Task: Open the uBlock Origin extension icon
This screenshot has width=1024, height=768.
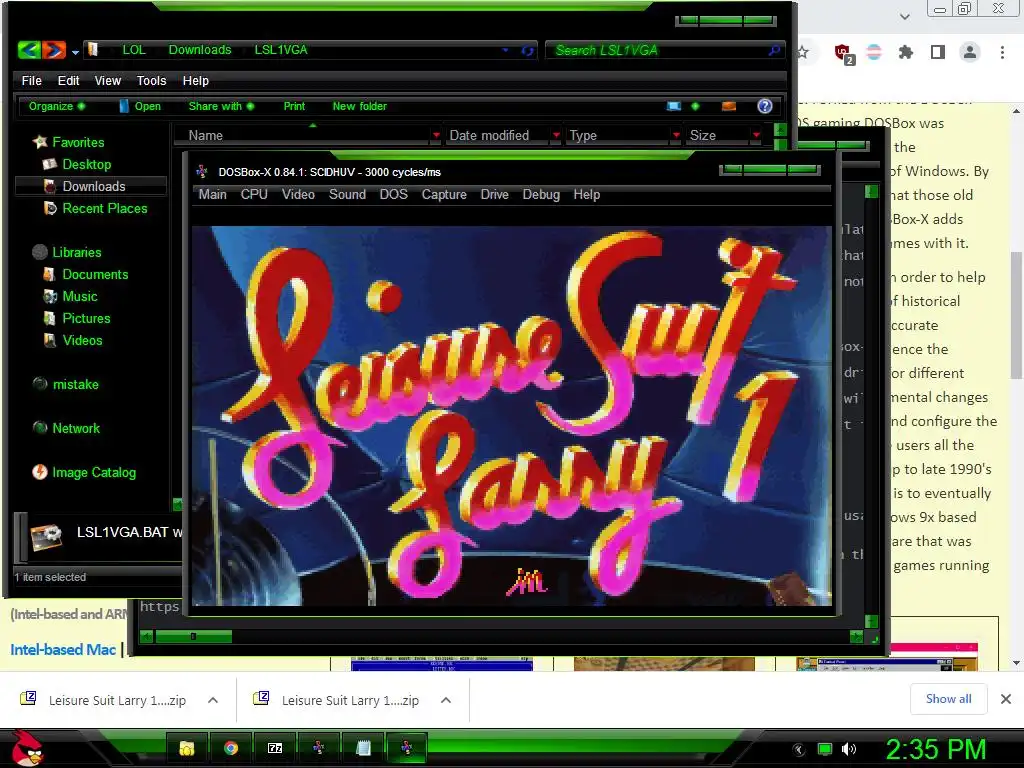Action: pyautogui.click(x=844, y=53)
